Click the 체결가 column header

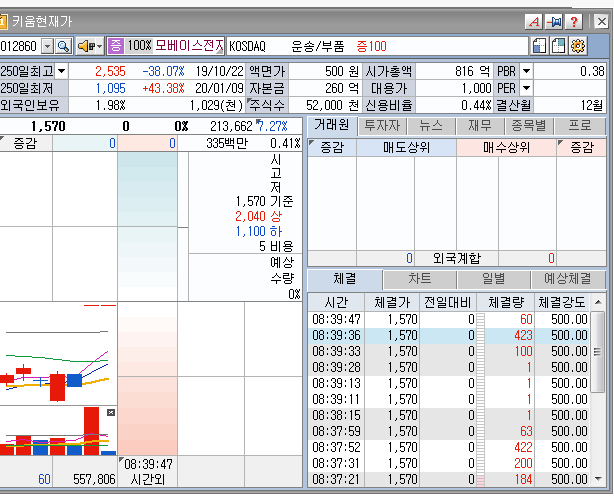[392, 302]
